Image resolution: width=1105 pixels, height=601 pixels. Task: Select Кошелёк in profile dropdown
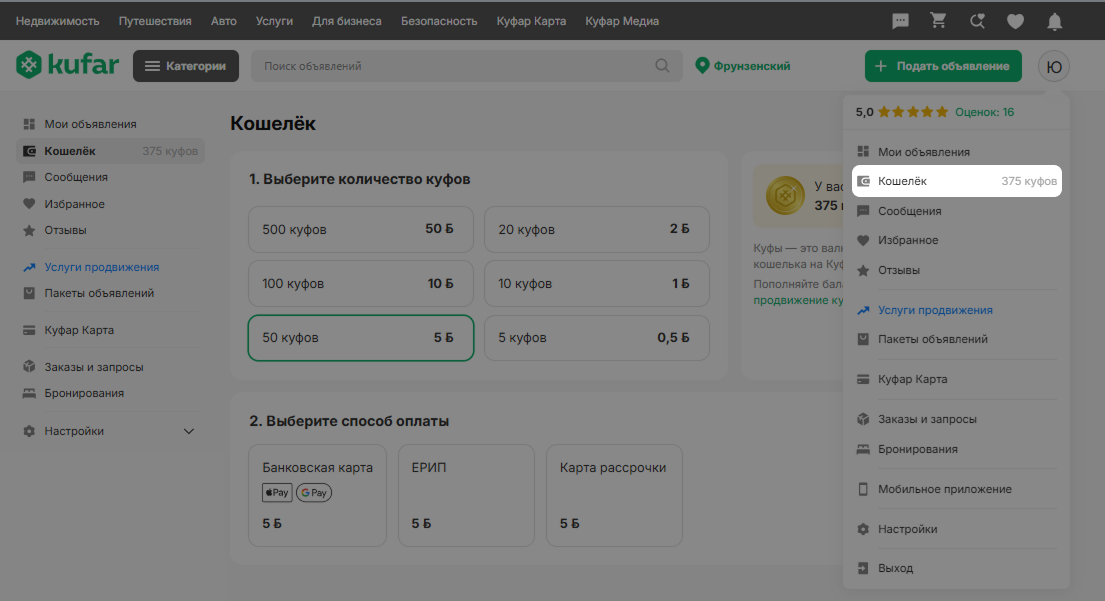click(957, 181)
